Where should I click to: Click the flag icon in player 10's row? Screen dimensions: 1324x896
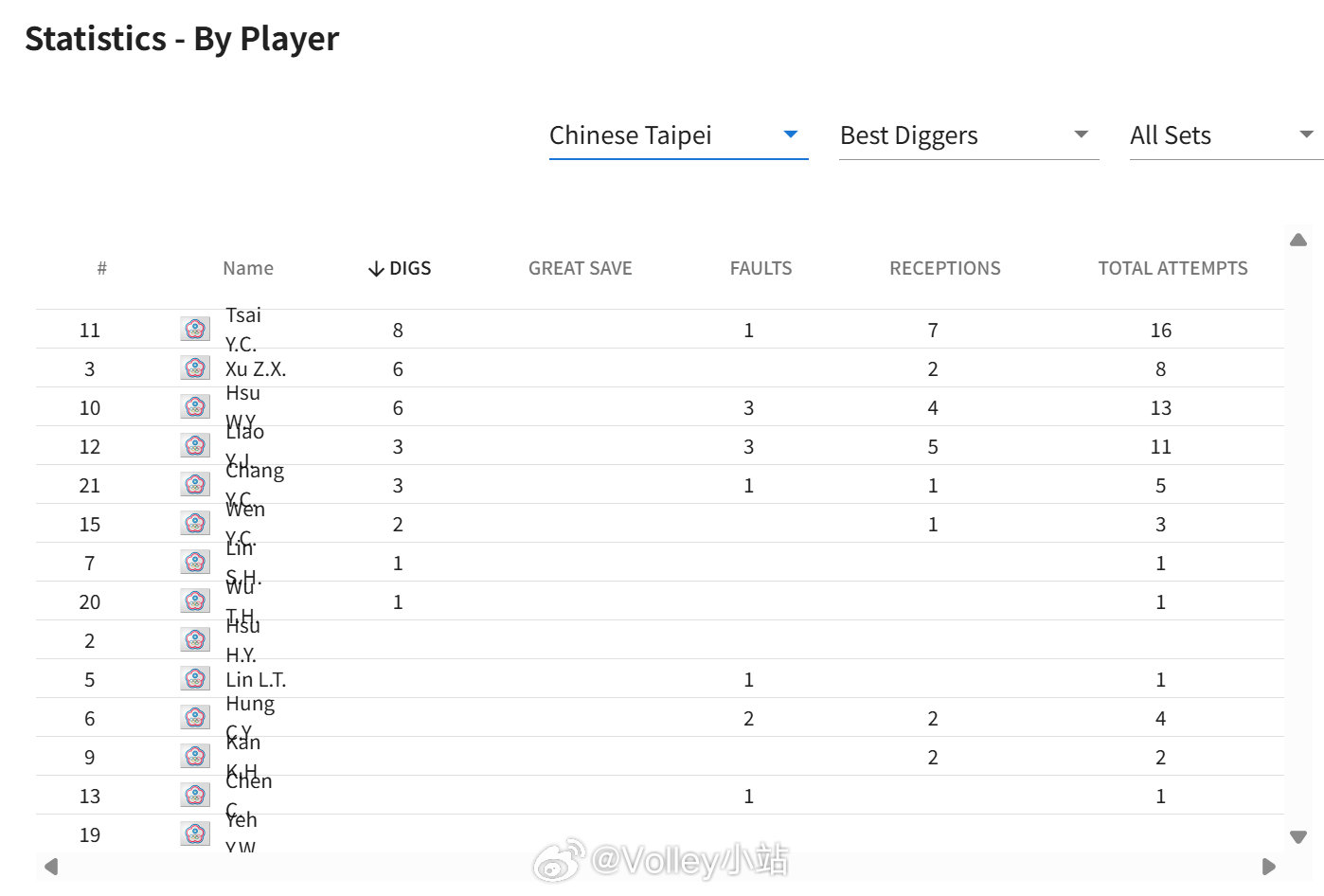pyautogui.click(x=195, y=407)
